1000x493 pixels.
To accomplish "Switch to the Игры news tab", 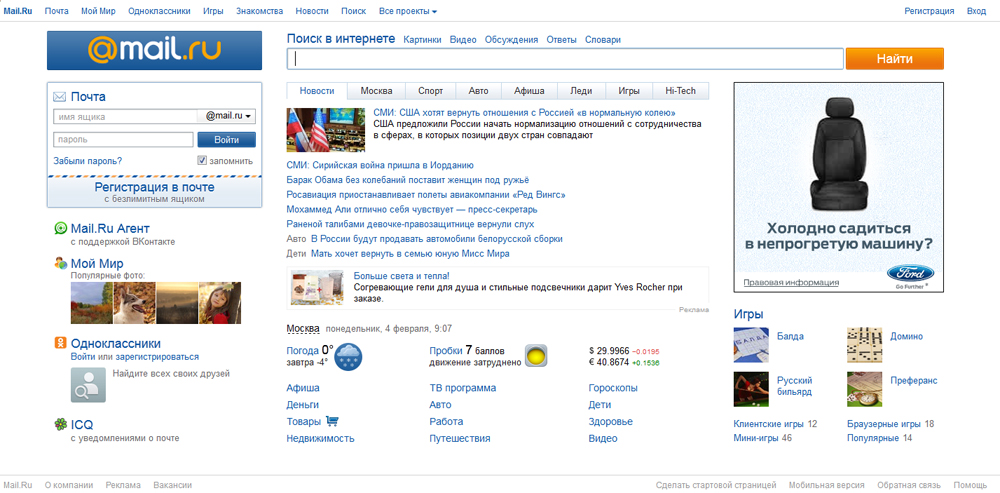I will click(x=629, y=91).
